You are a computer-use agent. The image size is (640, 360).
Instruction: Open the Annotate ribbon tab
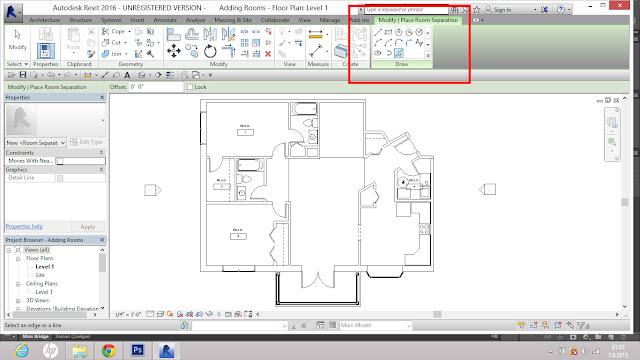(x=165, y=20)
